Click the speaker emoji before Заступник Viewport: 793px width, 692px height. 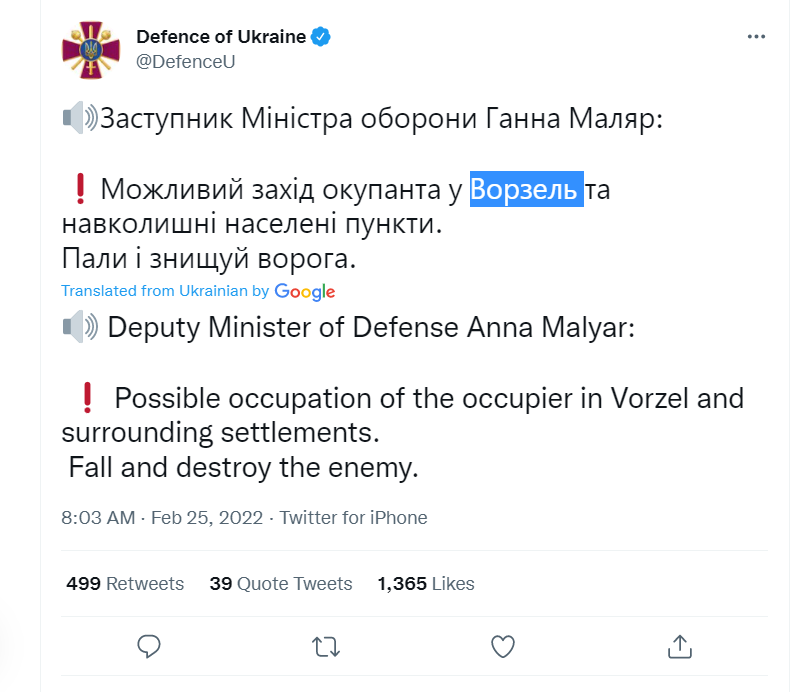click(x=79, y=119)
